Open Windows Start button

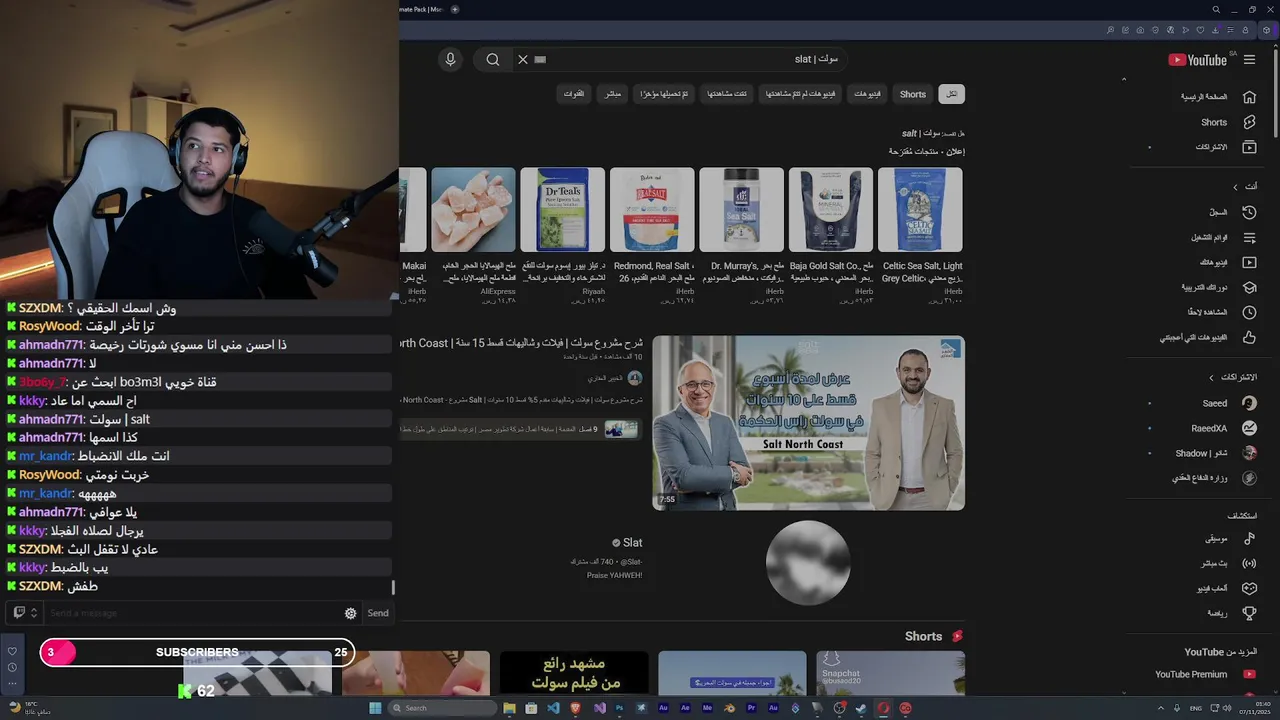375,708
